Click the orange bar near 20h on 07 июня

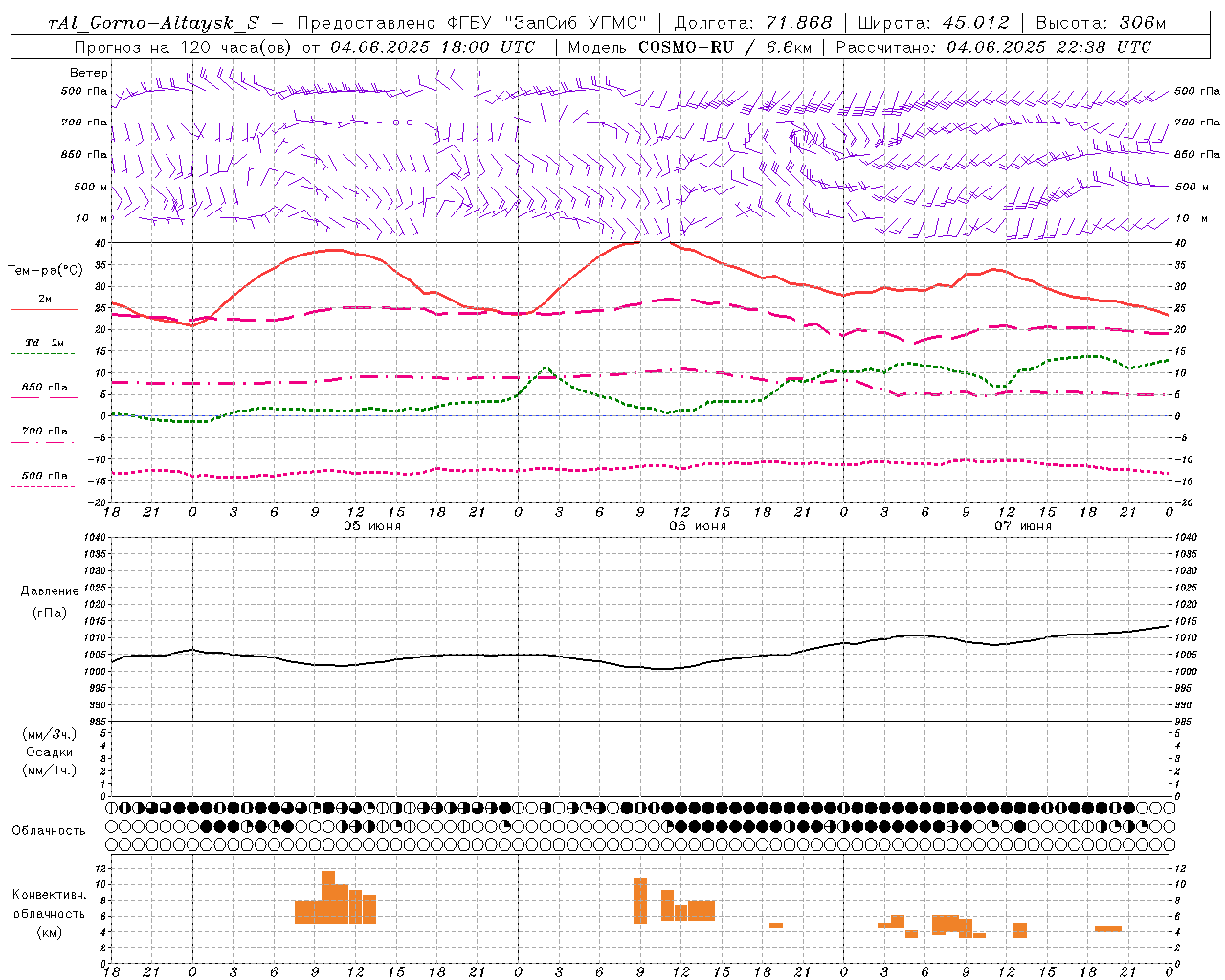pos(1108,929)
